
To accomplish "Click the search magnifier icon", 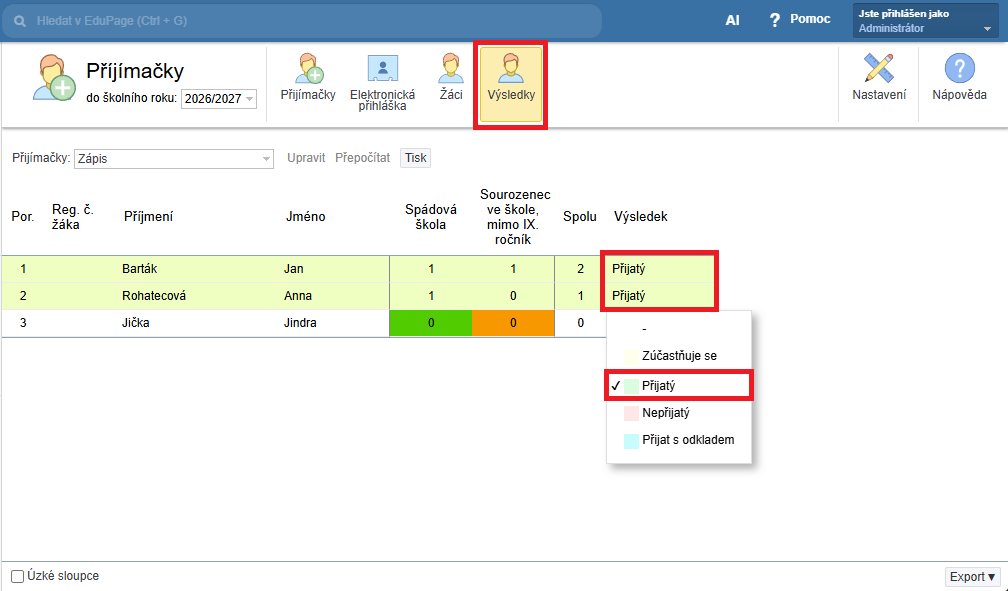I will click(20, 20).
